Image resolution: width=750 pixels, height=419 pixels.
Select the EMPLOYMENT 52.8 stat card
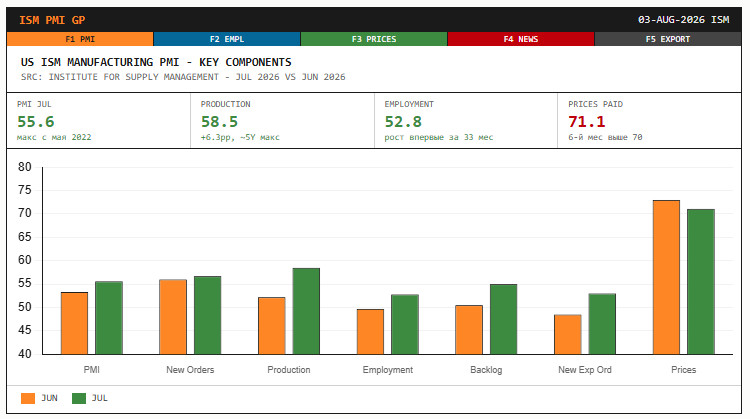pyautogui.click(x=466, y=121)
